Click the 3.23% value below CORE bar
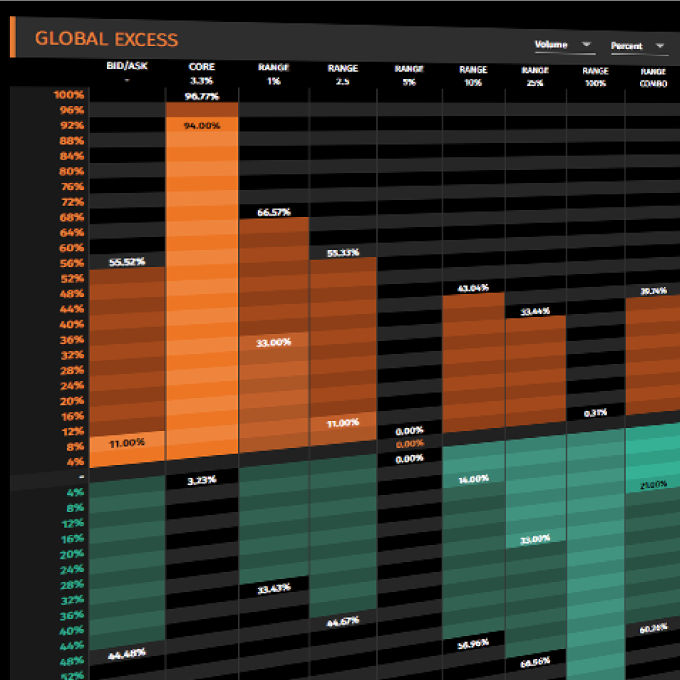This screenshot has height=680, width=680. tap(202, 480)
